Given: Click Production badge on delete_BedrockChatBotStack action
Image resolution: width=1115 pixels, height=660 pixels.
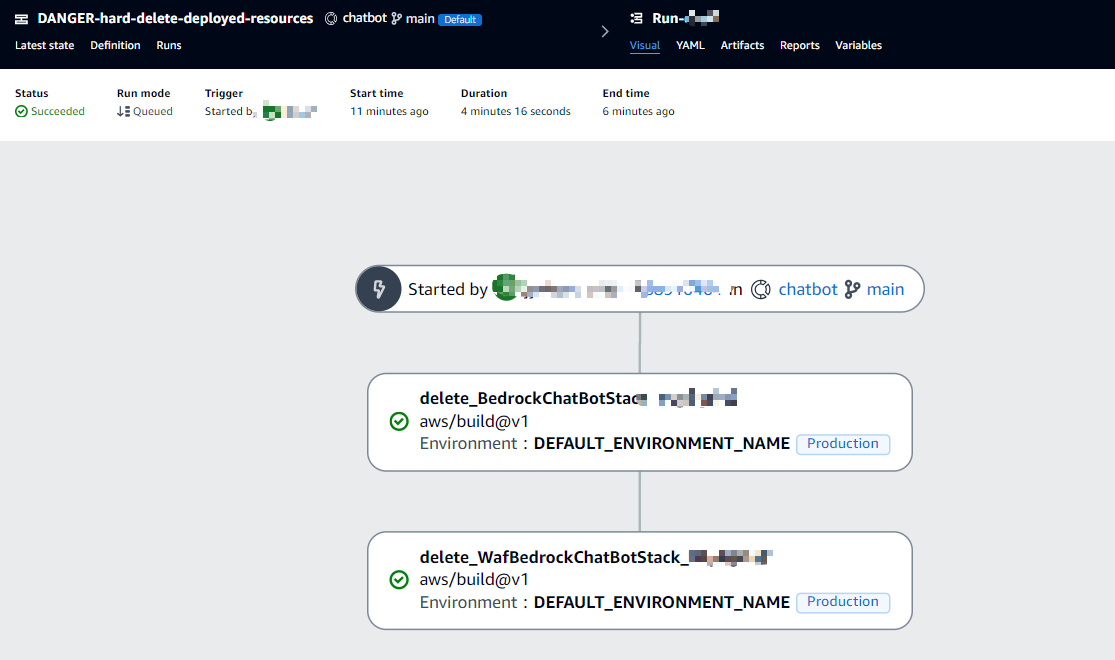Looking at the screenshot, I should (842, 444).
